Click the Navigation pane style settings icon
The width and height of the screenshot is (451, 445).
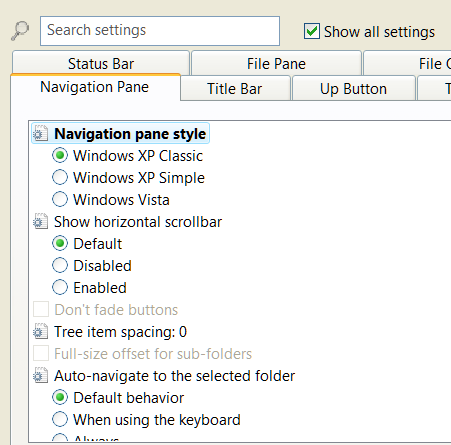41,134
